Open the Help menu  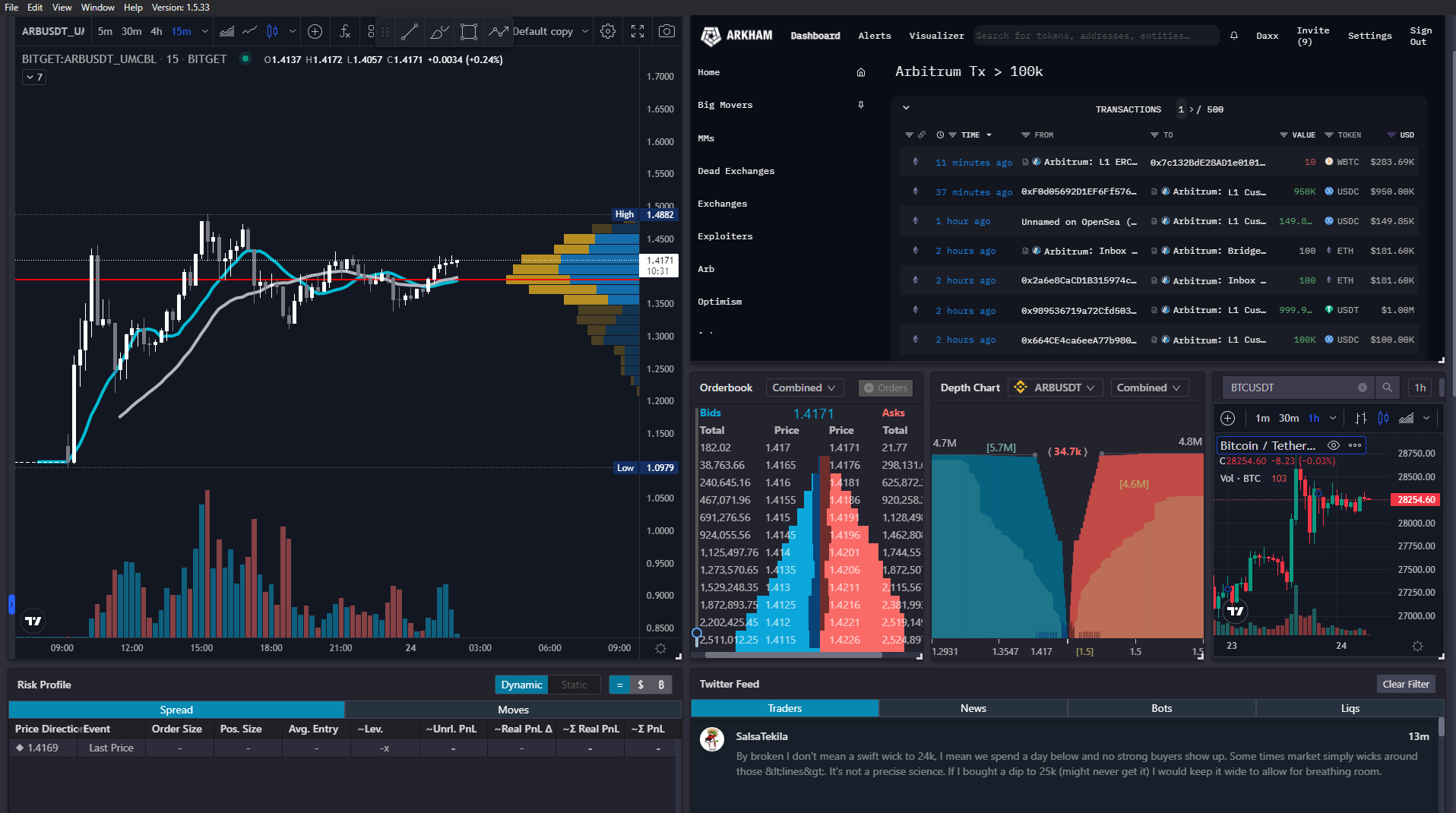pos(133,8)
